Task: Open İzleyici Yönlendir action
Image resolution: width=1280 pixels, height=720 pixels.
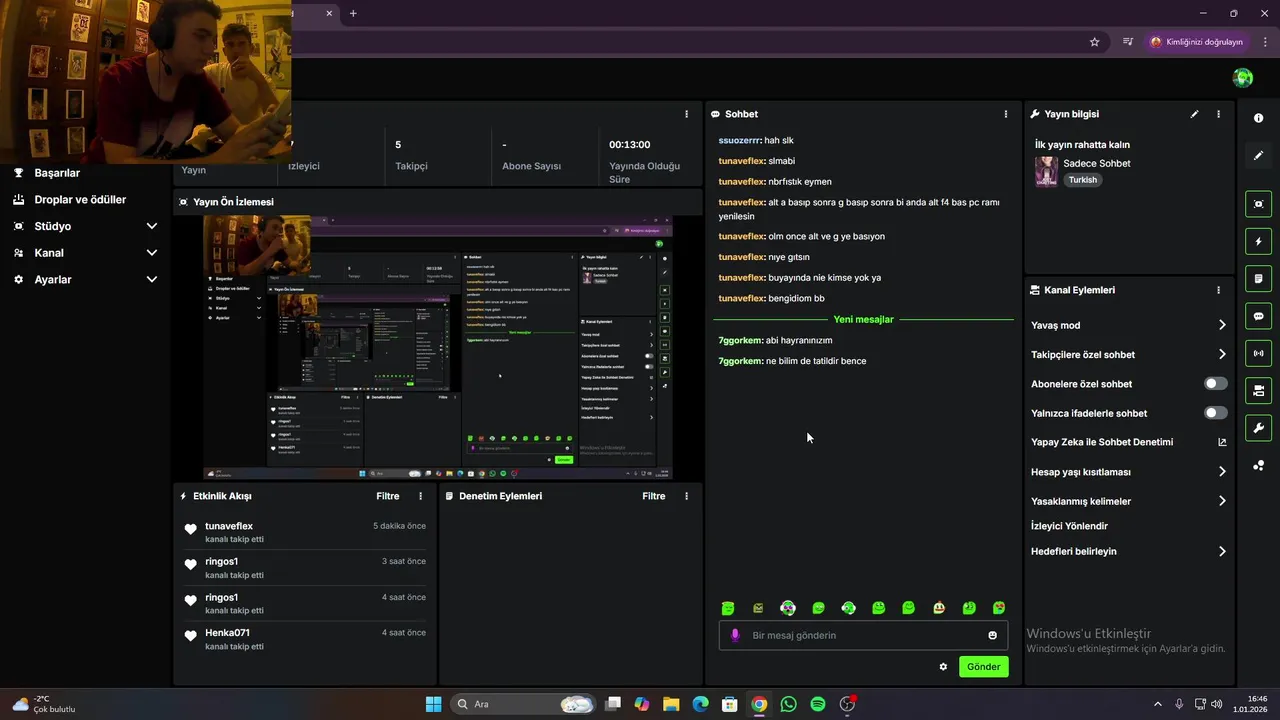Action: (1069, 526)
